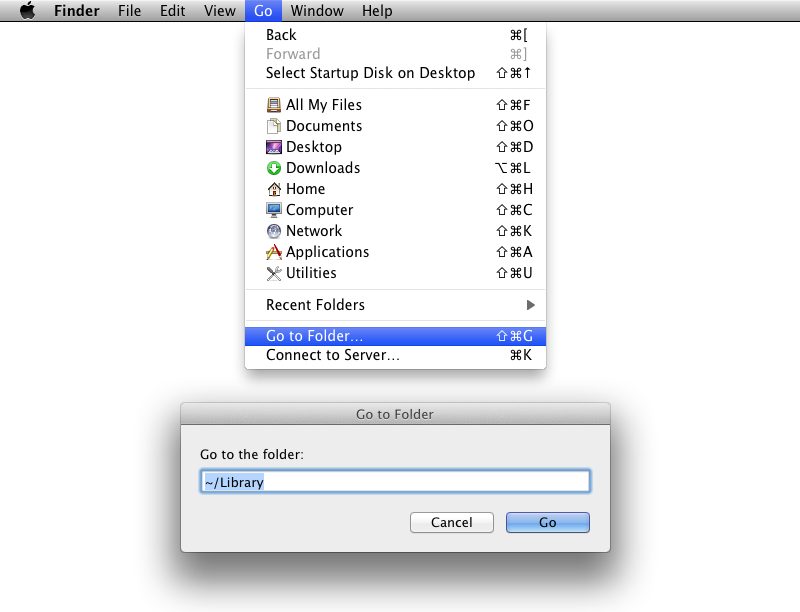Select Startup Disk on Desktop entry
This screenshot has height=612, width=800.
(370, 73)
